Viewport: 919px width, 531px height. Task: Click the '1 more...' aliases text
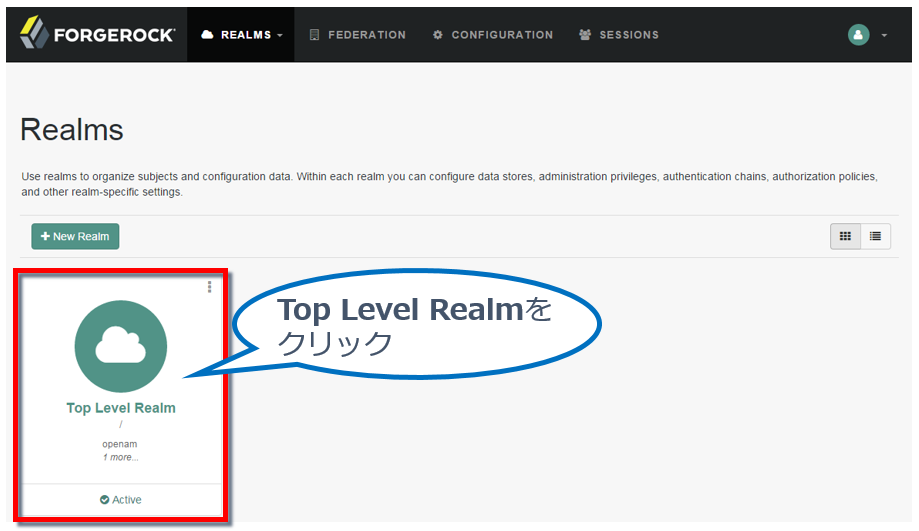(x=121, y=457)
